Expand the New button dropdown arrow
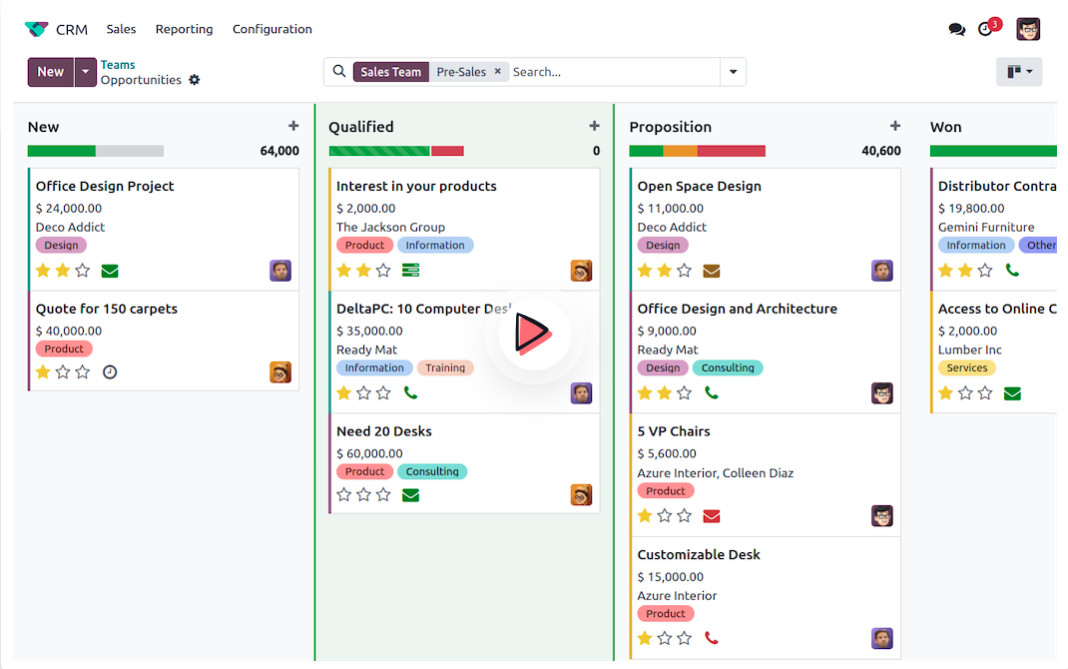Screen dimensions: 1068x669 [x=85, y=72]
